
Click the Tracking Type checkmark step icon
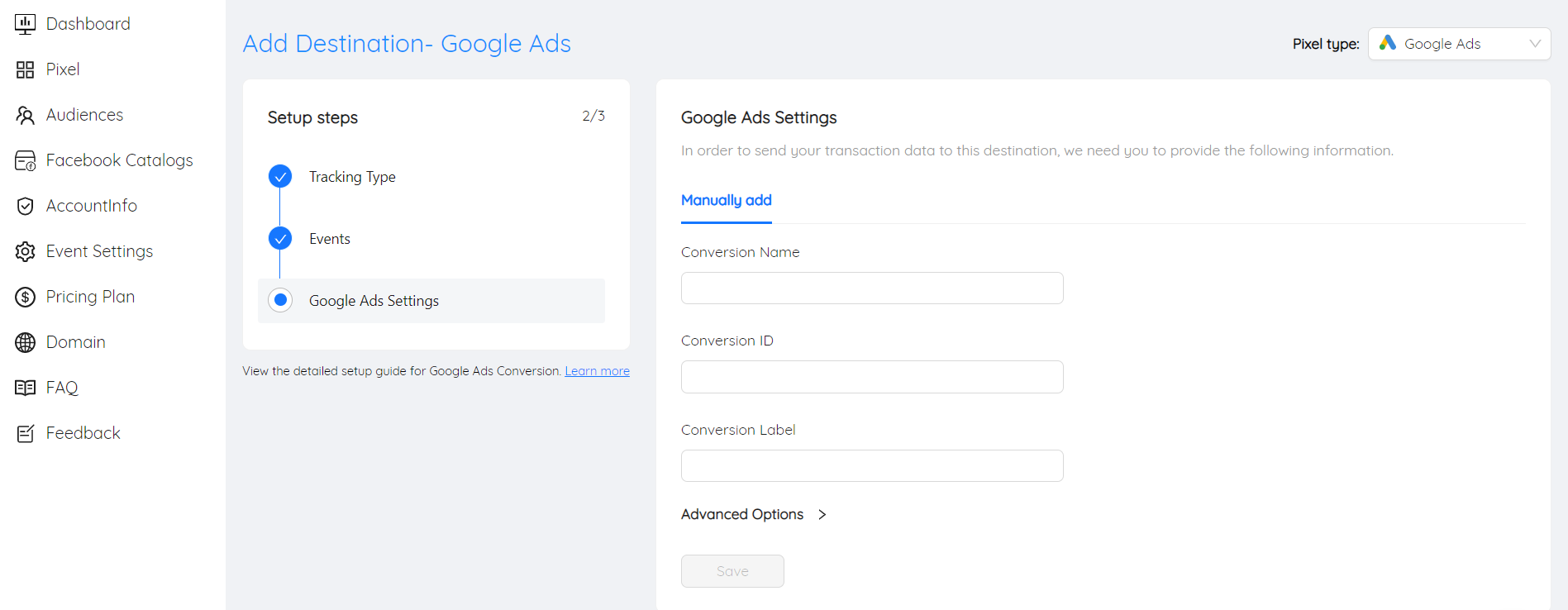(x=280, y=176)
